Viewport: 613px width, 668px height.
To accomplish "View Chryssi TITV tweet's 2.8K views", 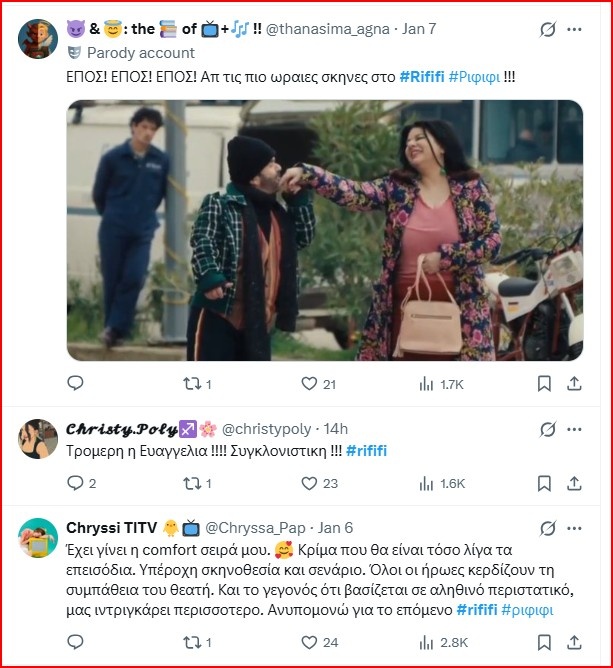I will point(429,642).
